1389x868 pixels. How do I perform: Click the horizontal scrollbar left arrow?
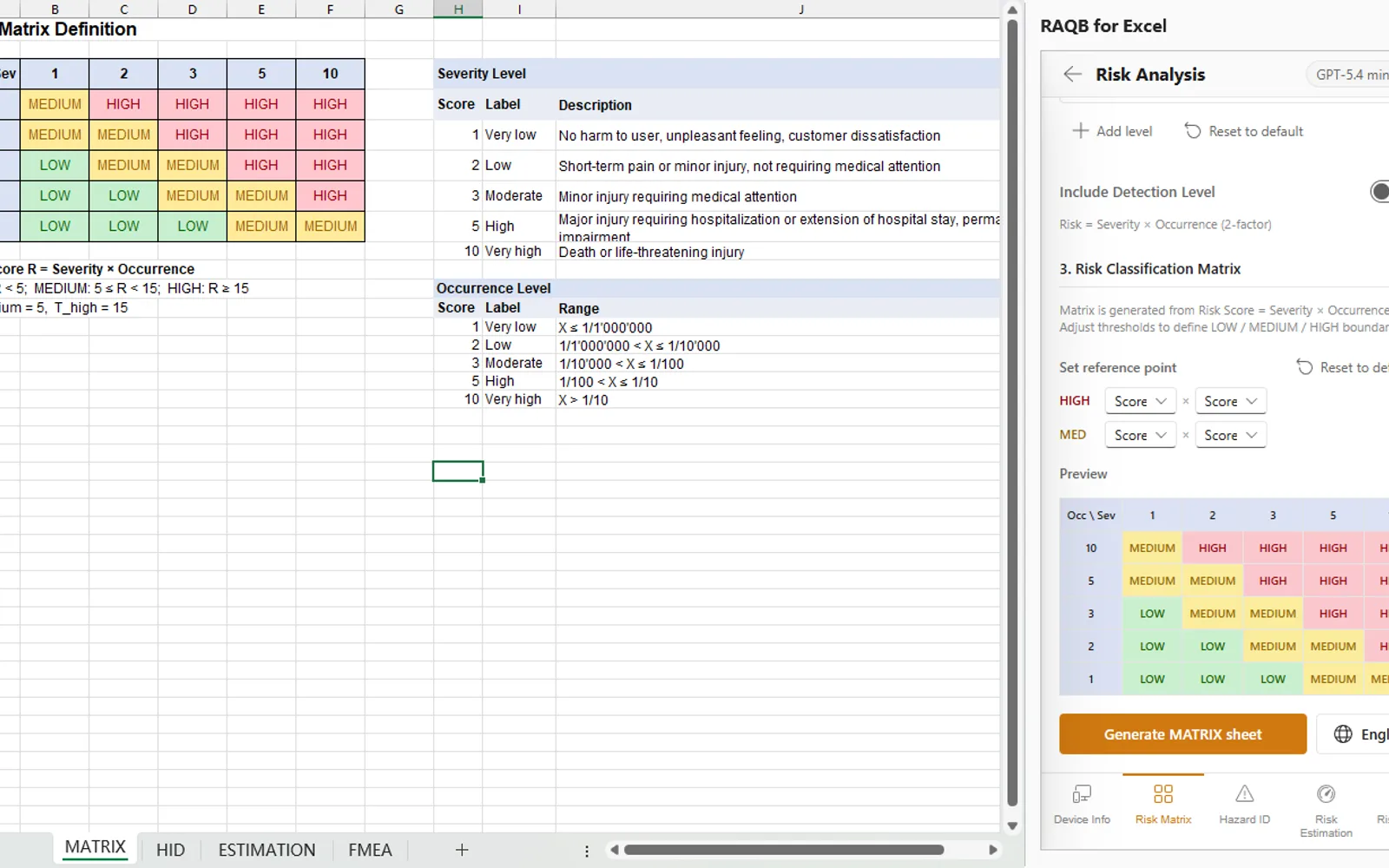pyautogui.click(x=614, y=850)
